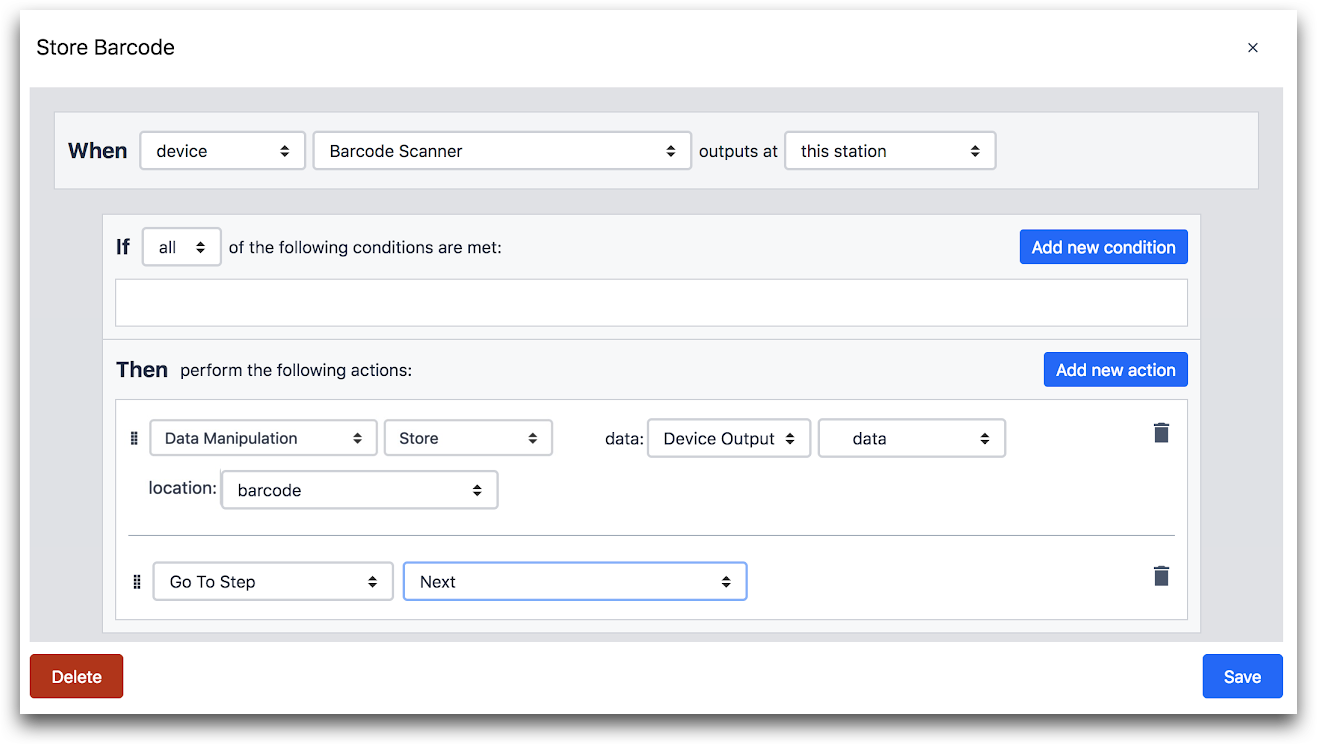Open the 'this station' dropdown
The width and height of the screenshot is (1317, 744).
pos(890,151)
